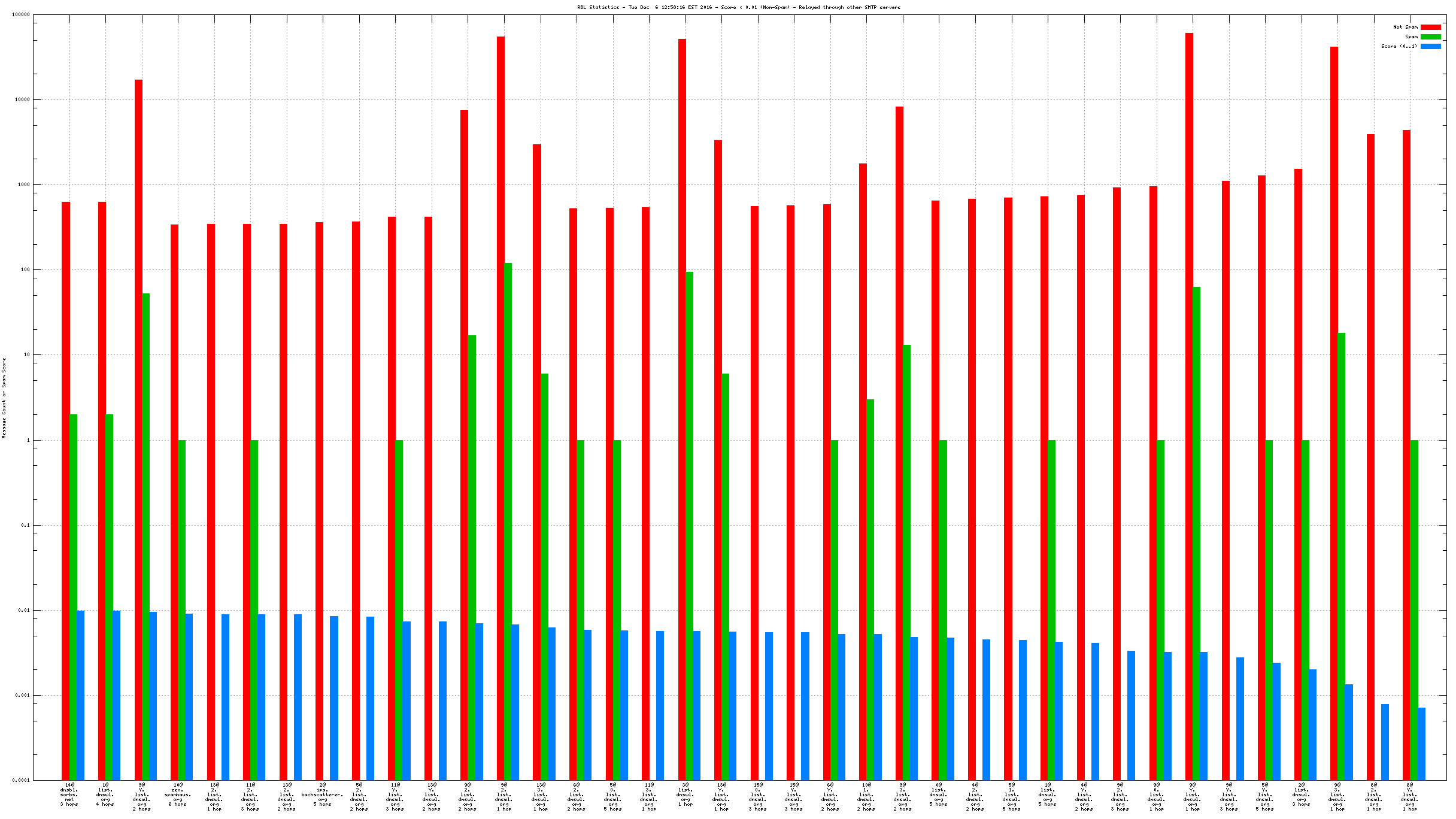The width and height of the screenshot is (1456, 819).
Task: Click the 0.01 tick on the y-axis
Action: (x=23, y=611)
